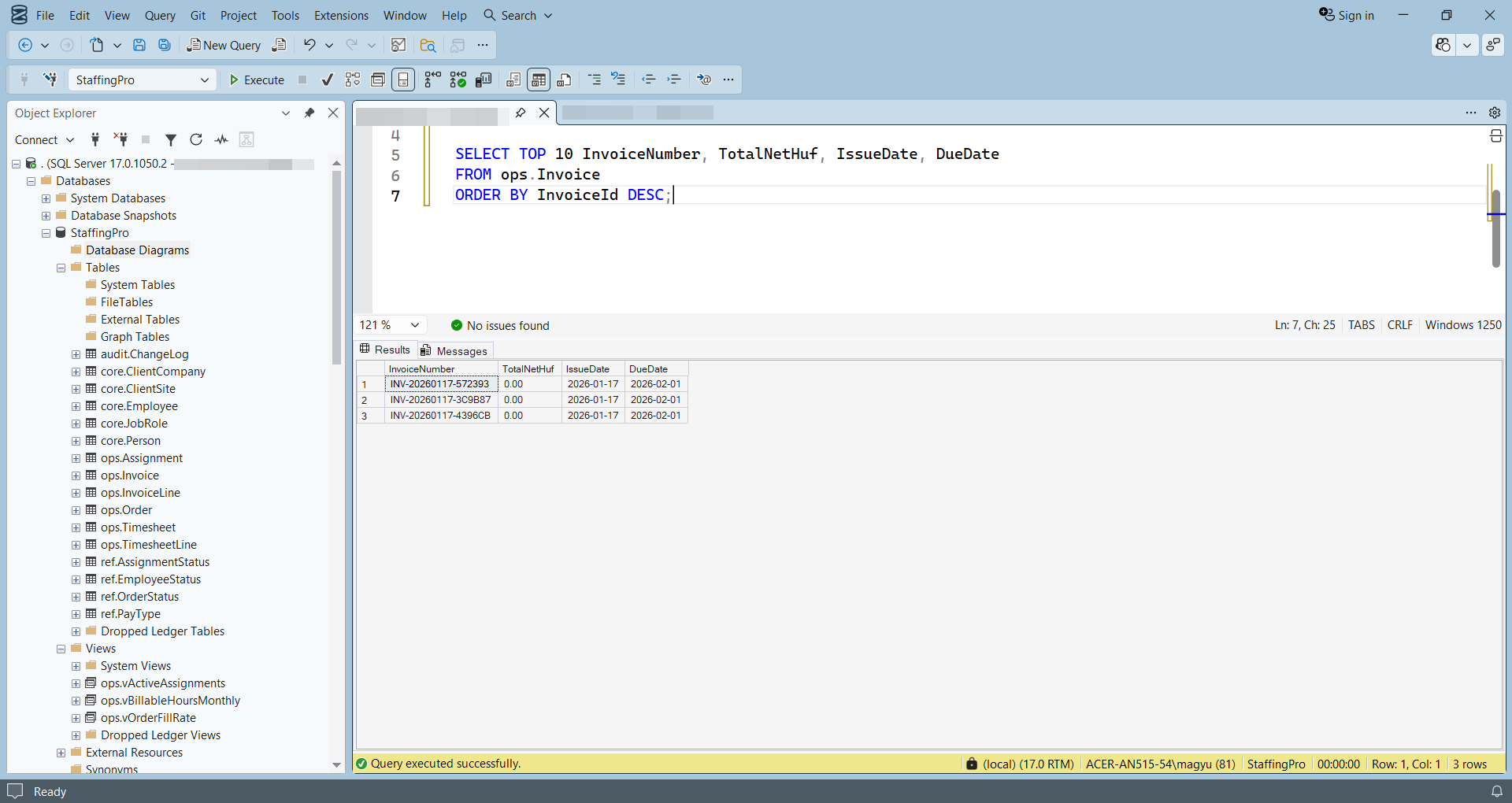This screenshot has height=803, width=1512.
Task: Click the Find in Files folder icon
Action: tap(428, 46)
